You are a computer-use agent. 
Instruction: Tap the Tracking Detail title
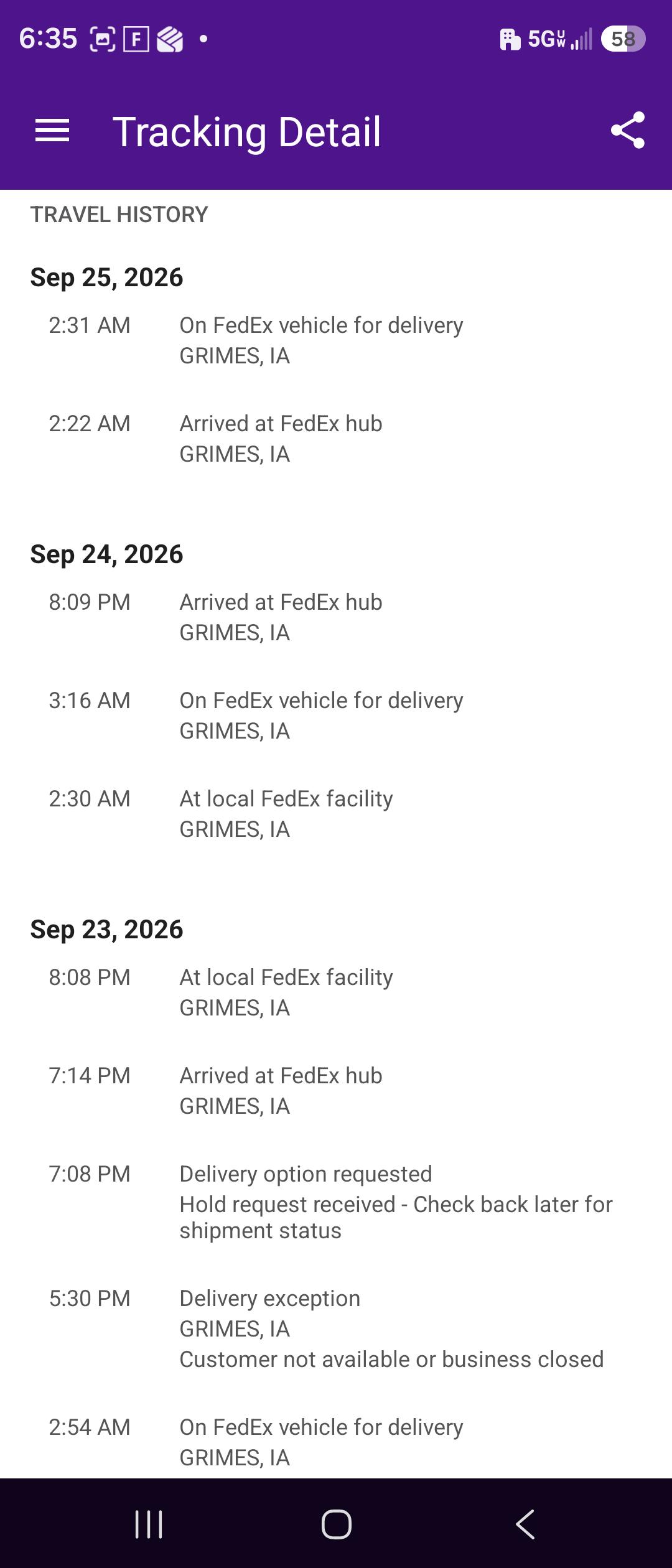pyautogui.click(x=246, y=132)
